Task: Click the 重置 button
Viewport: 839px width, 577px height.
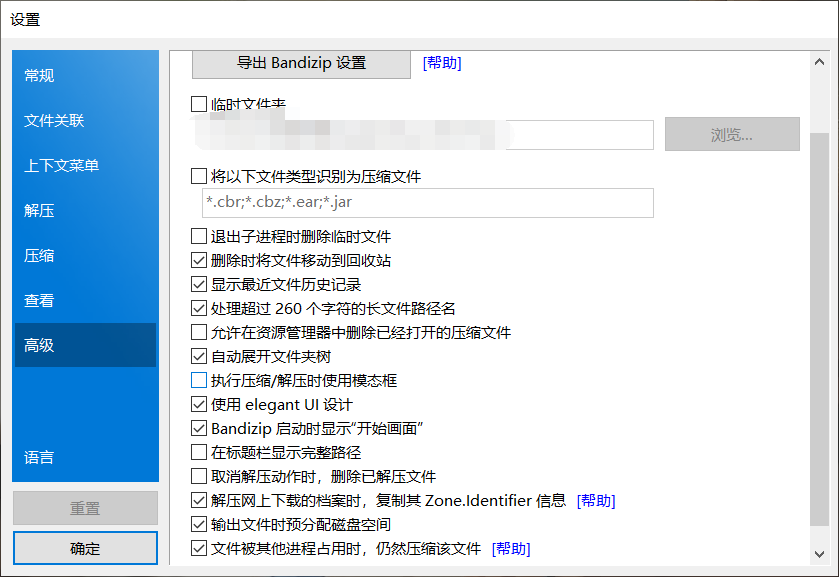Action: click(x=85, y=508)
